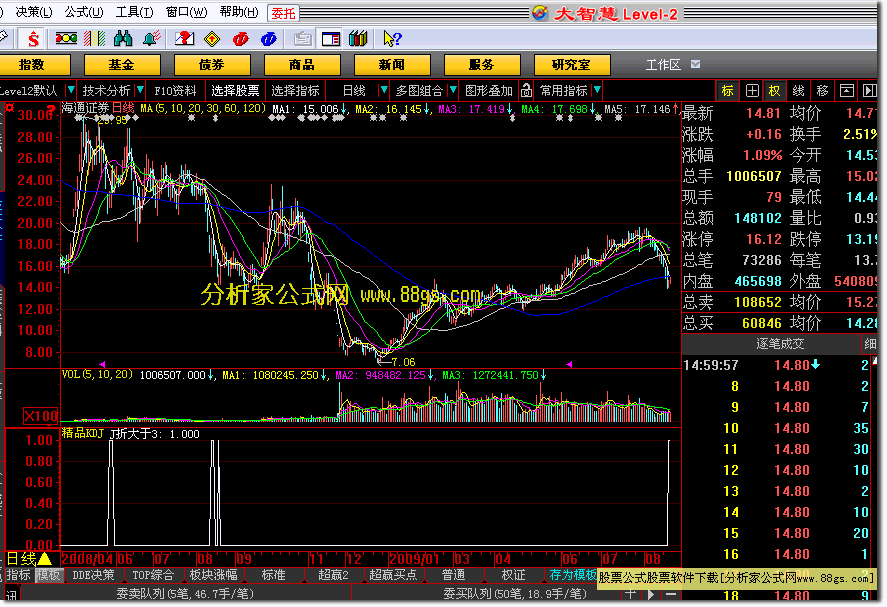Click the 债券 yellow button
887x607 pixels.
pyautogui.click(x=212, y=64)
